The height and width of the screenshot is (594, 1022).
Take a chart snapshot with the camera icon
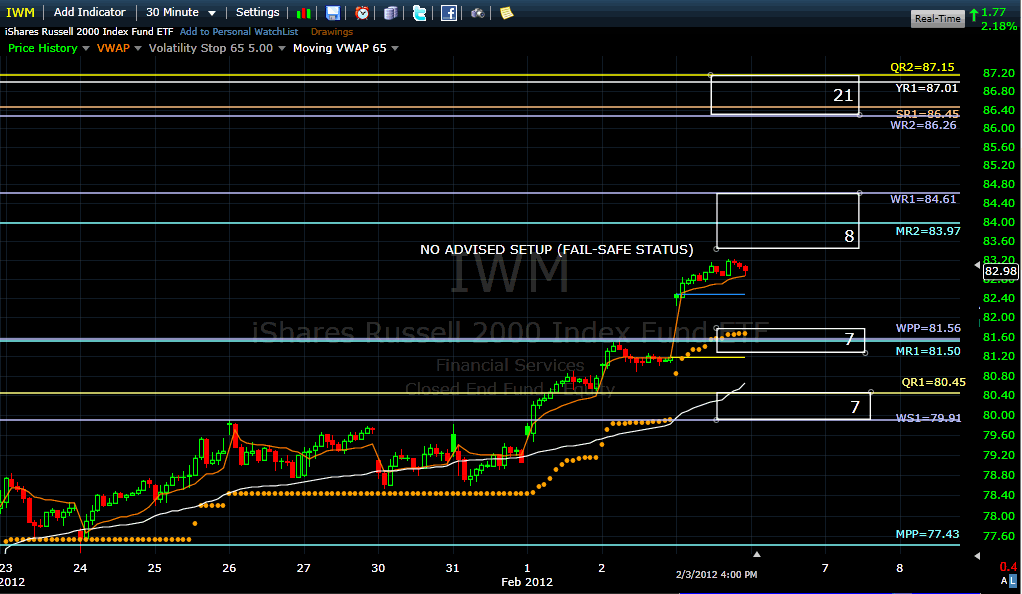pos(478,13)
